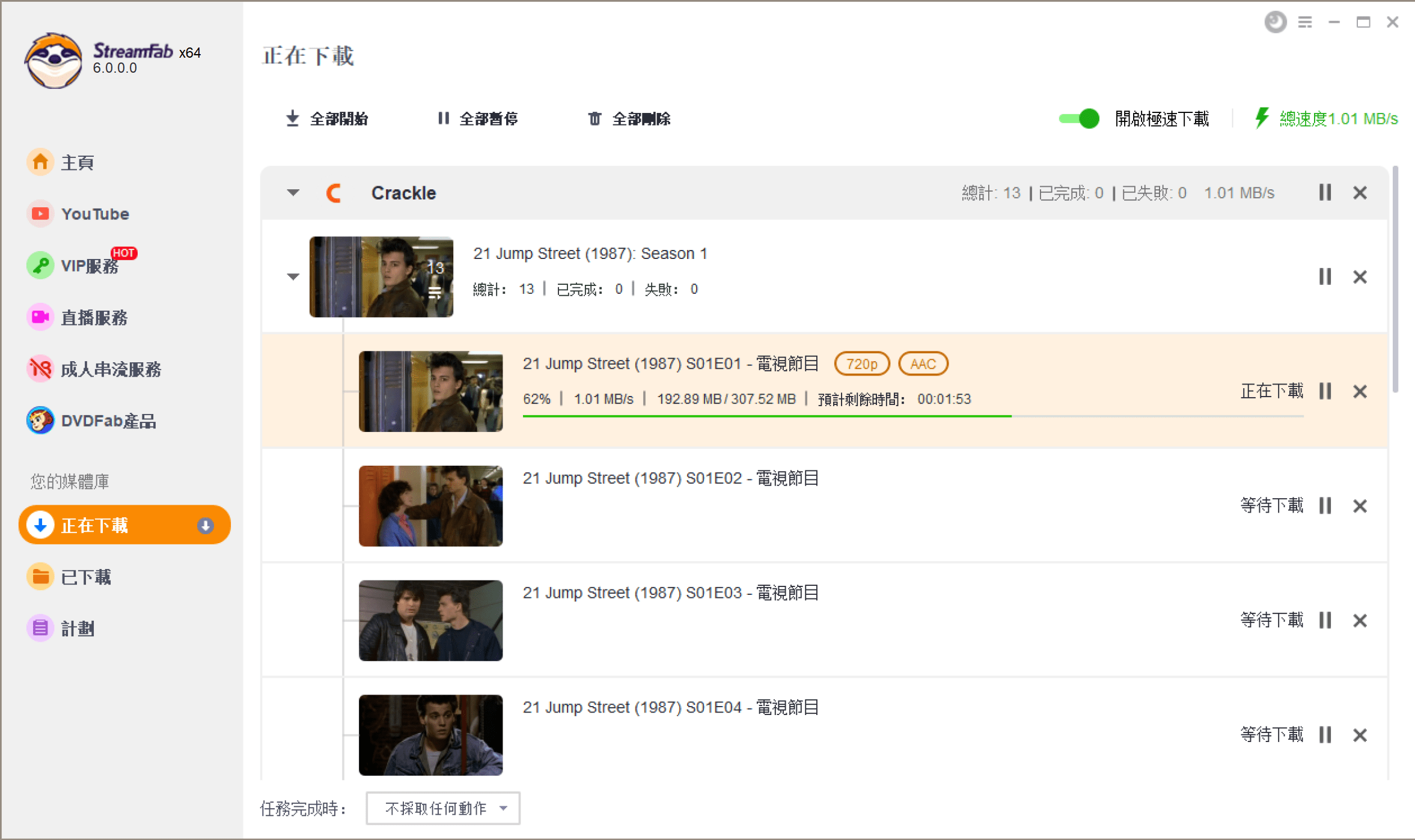1415x840 pixels.
Task: Click the S01E04 thumbnail
Action: [430, 735]
